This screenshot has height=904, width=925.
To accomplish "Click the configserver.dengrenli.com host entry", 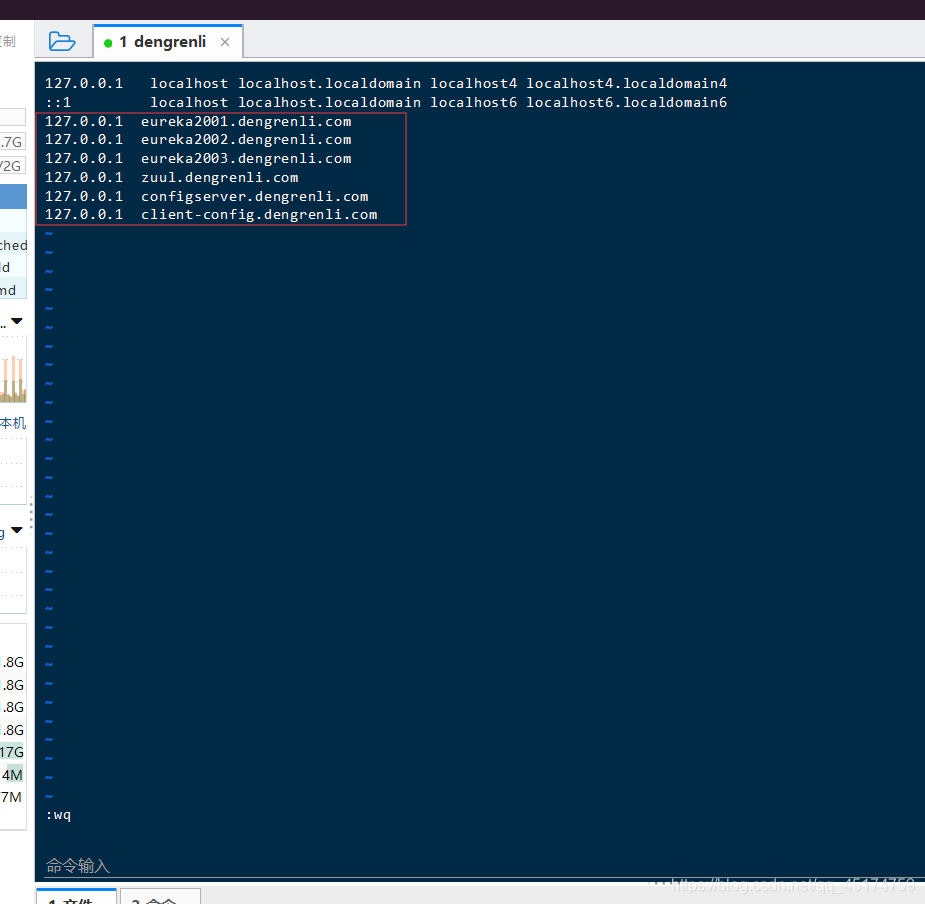I will tap(254, 196).
